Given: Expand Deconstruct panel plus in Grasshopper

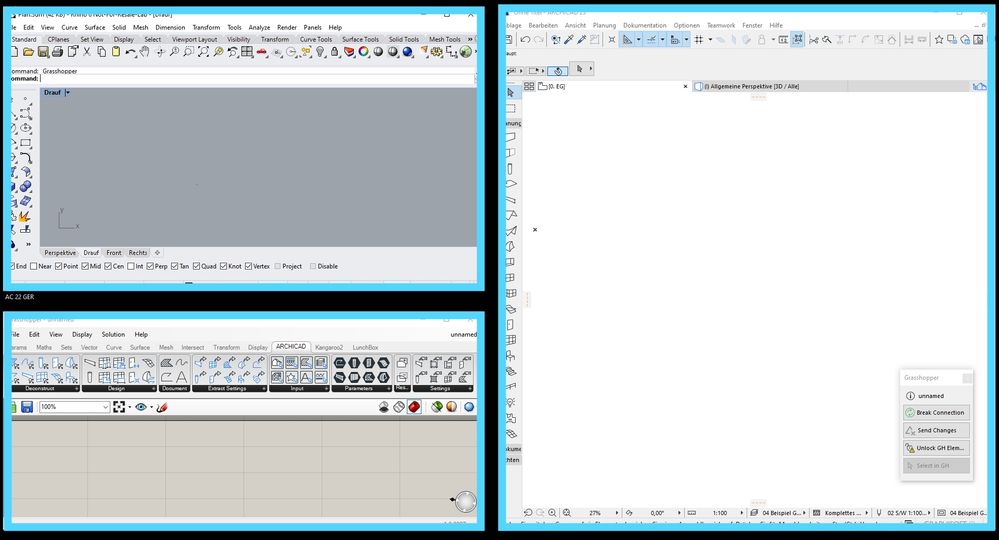Looking at the screenshot, I should [77, 388].
